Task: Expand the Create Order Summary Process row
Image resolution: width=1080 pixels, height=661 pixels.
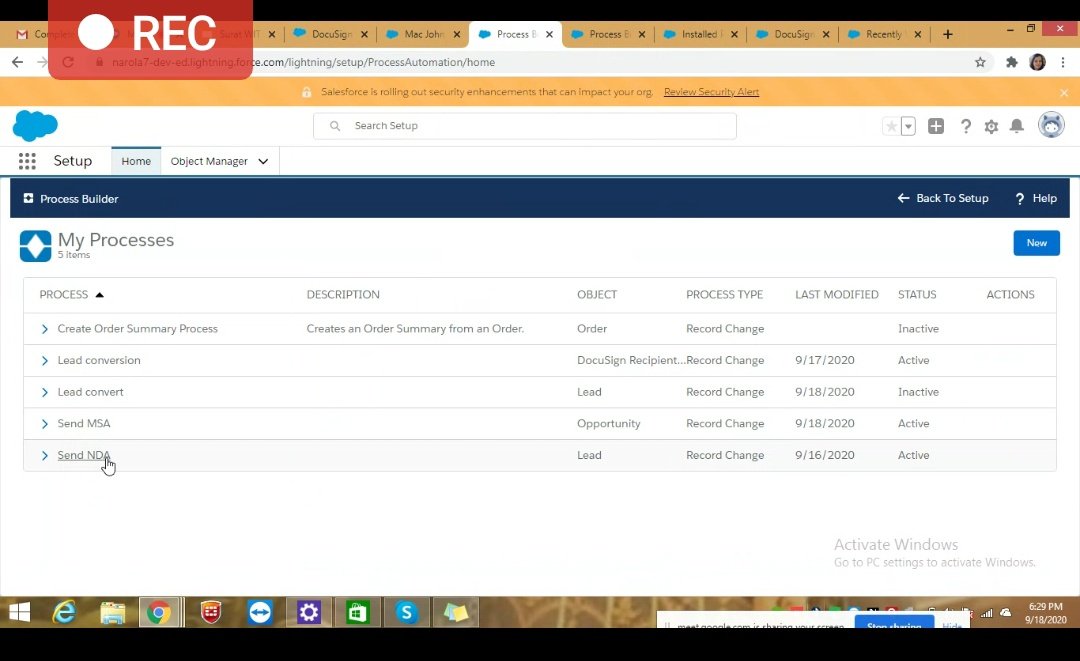Action: click(45, 329)
